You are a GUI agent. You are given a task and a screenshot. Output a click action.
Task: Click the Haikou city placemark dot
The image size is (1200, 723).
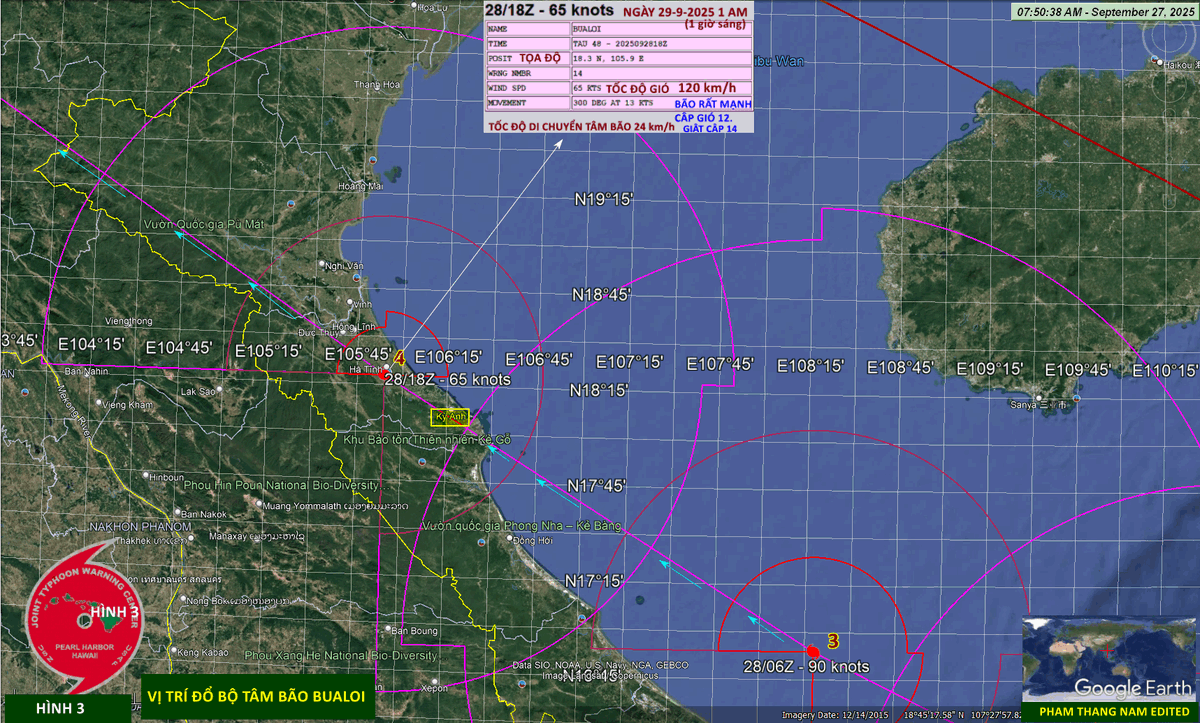pyautogui.click(x=1158, y=63)
